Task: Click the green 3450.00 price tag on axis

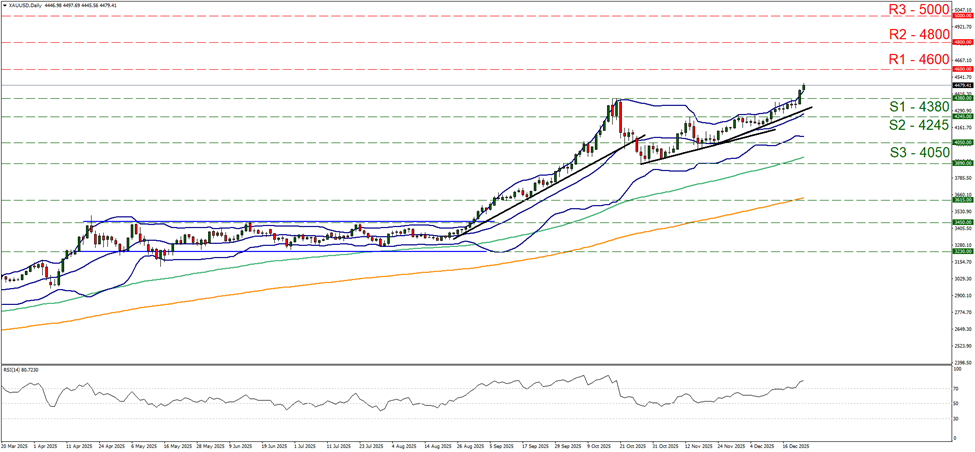Action: pyautogui.click(x=961, y=222)
